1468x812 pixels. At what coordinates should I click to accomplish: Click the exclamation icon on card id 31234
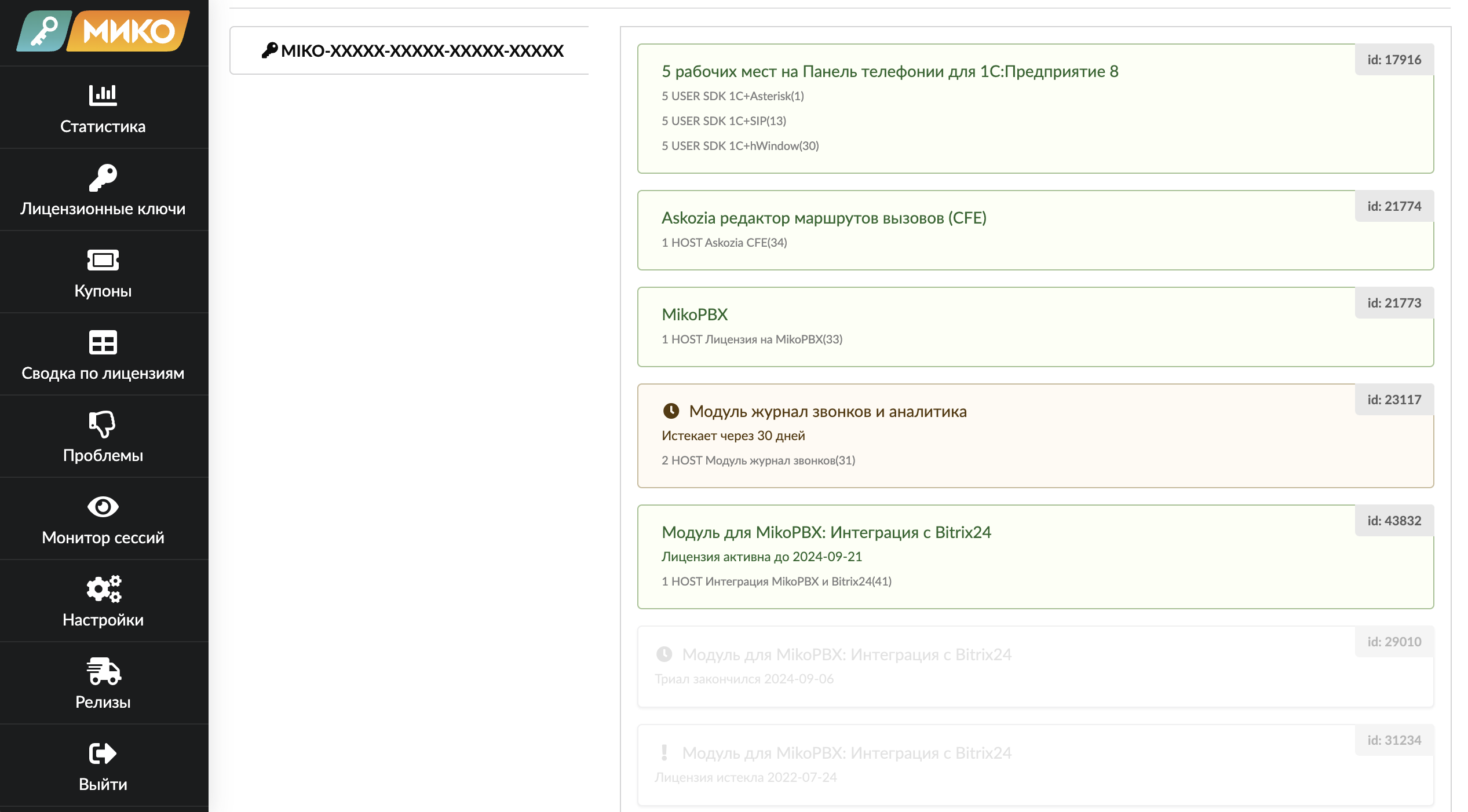coord(664,753)
